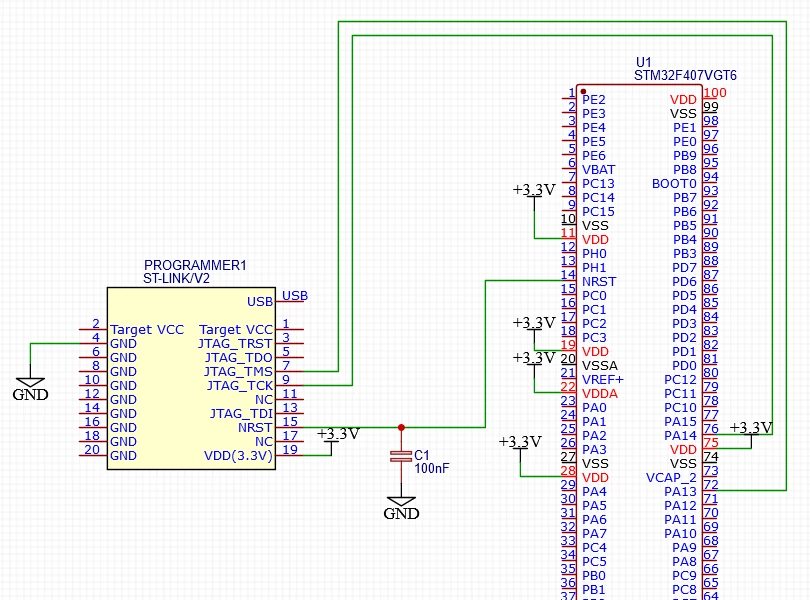Viewport: 810px width, 600px height.
Task: Select the ST-LINK/V2 part name label
Action: 176,279
